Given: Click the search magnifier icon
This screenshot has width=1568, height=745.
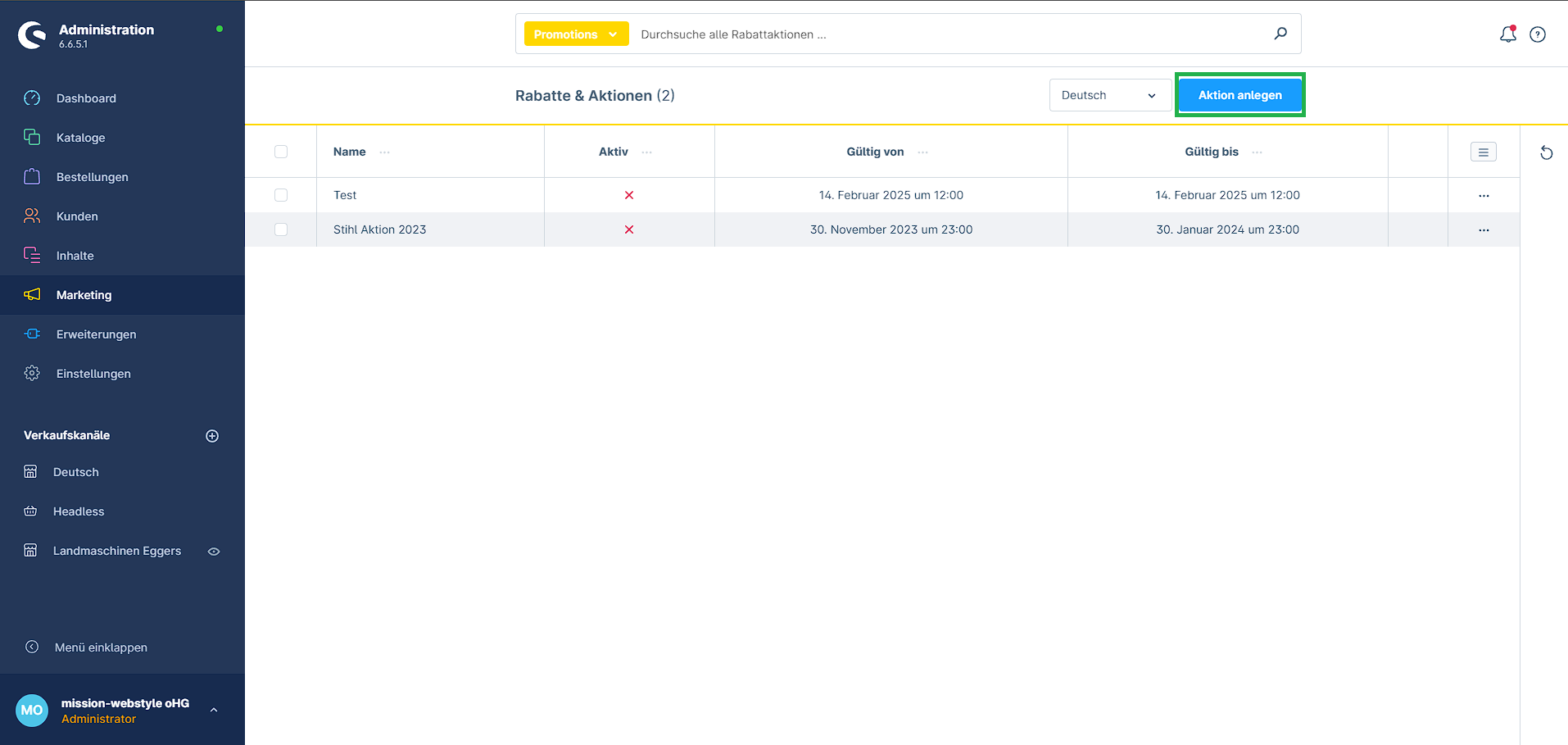Looking at the screenshot, I should [1280, 34].
